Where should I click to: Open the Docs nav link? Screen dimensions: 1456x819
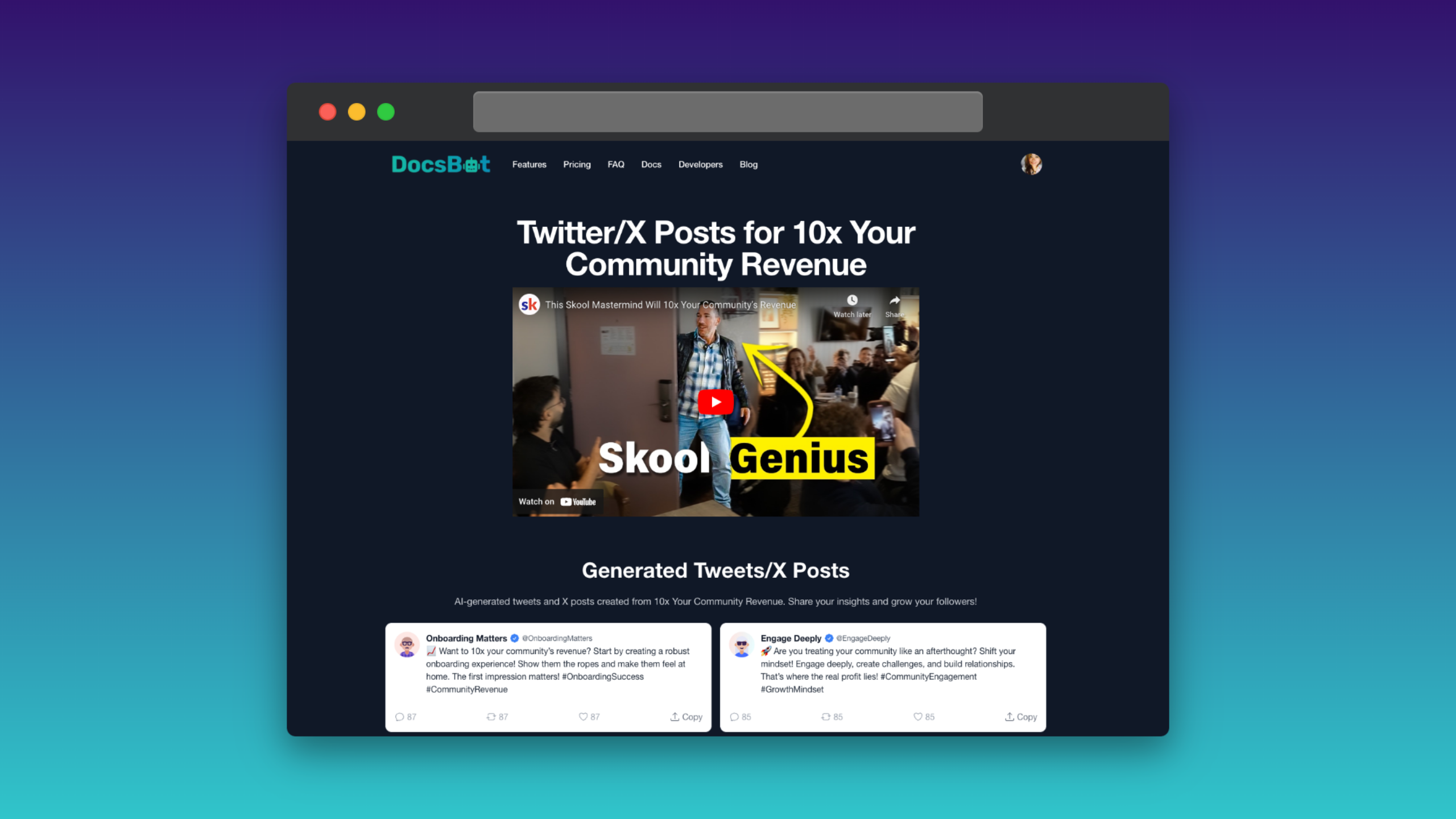point(651,164)
